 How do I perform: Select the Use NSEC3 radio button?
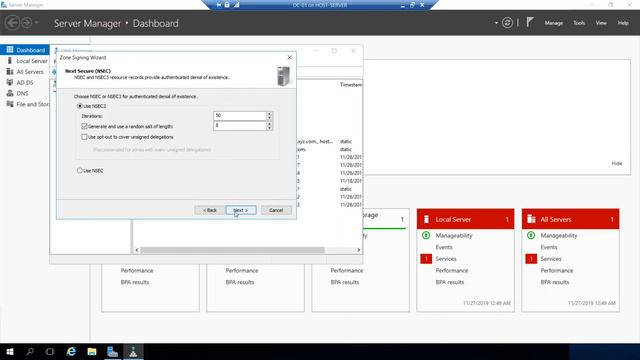[80, 106]
